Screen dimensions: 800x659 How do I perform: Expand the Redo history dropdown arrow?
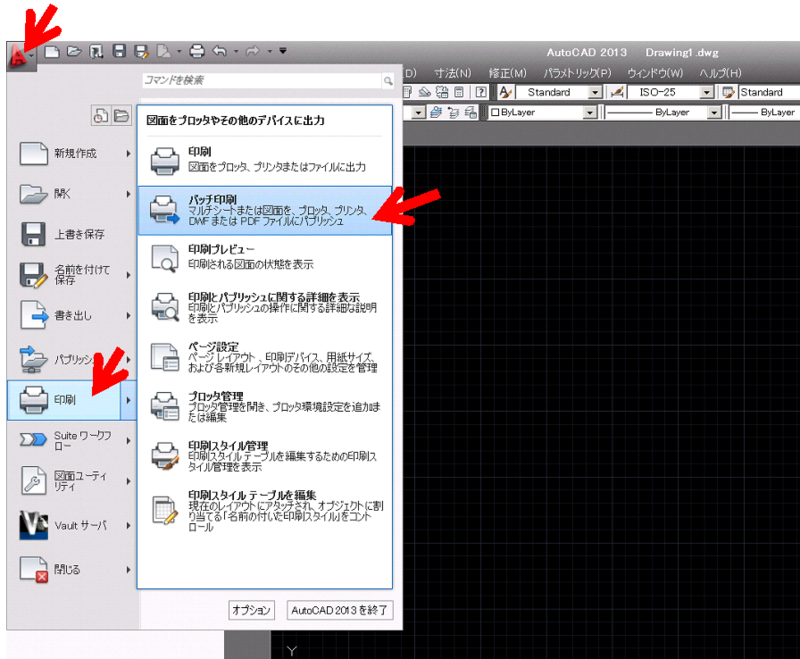tap(269, 51)
